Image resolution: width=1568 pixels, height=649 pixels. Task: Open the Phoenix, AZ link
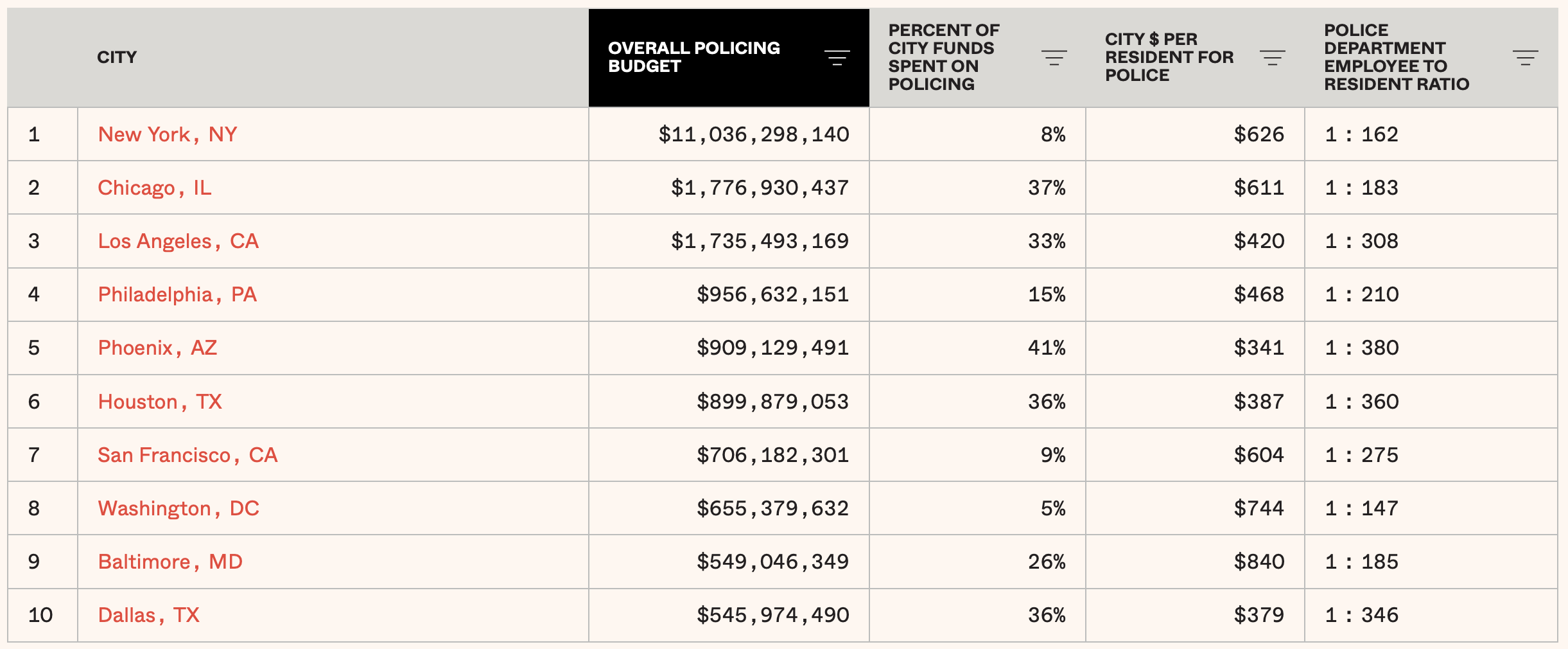coord(157,348)
